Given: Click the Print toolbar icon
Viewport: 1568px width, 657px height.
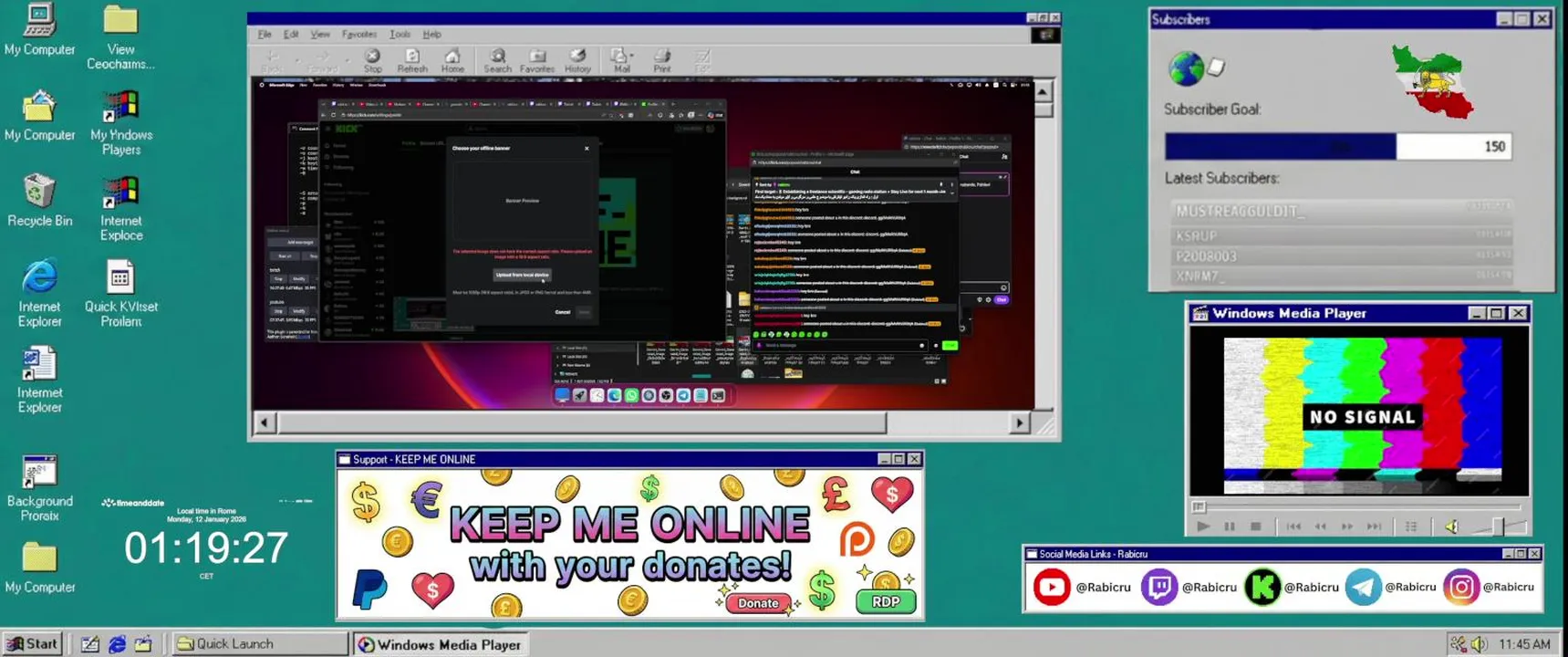Looking at the screenshot, I should click(x=662, y=61).
